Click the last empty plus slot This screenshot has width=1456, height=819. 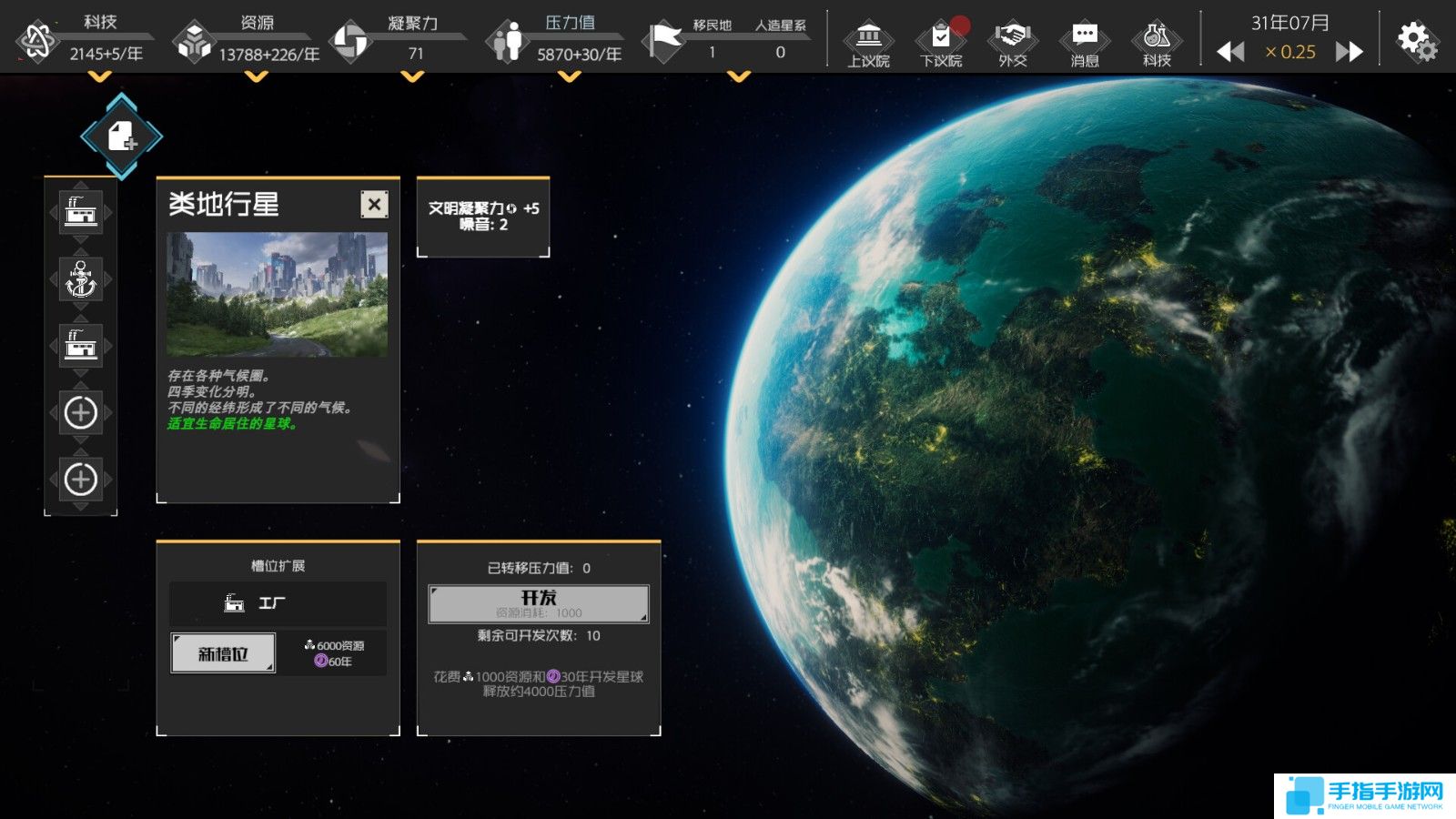81,479
